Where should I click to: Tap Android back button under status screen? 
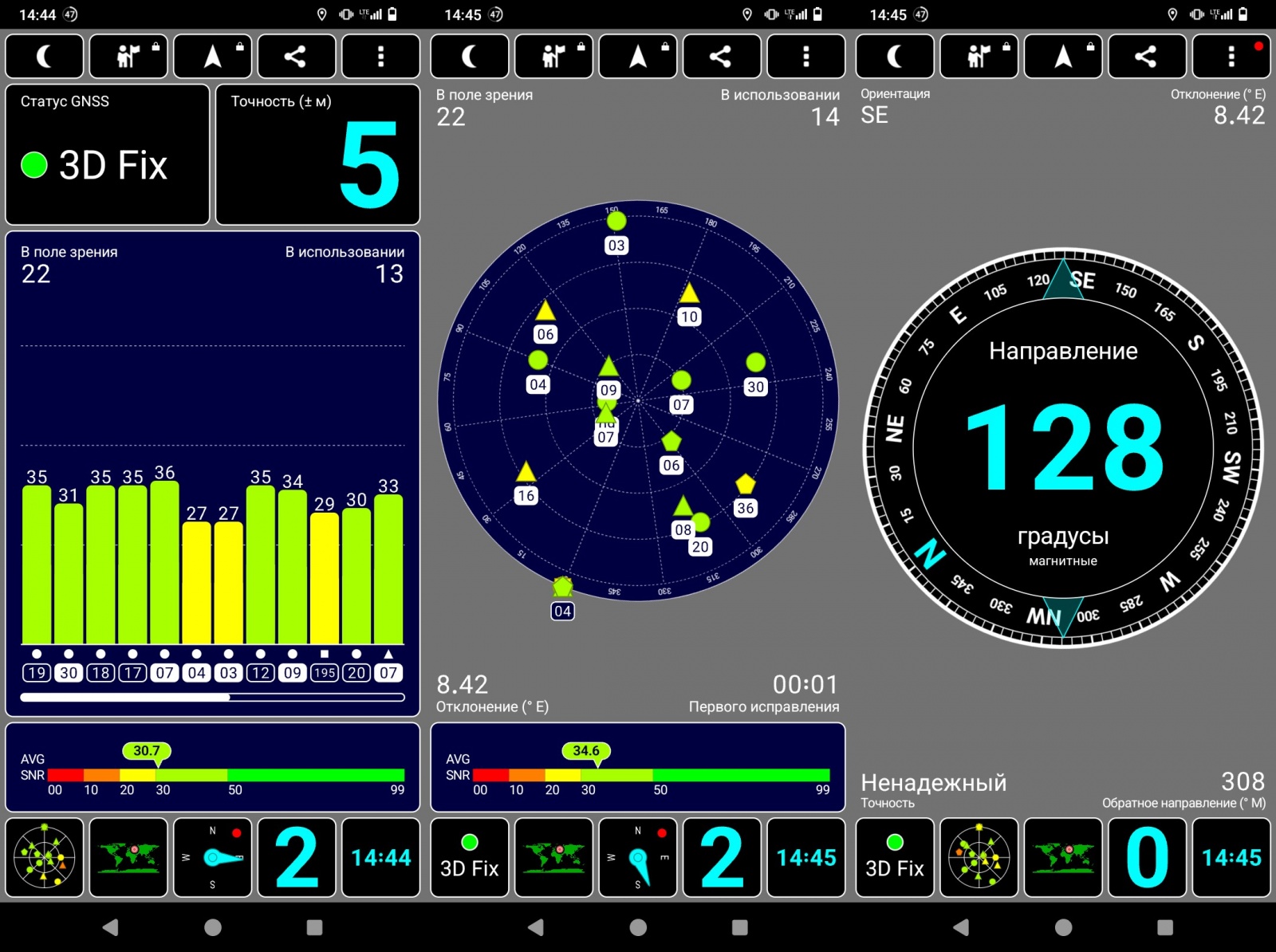point(111,927)
